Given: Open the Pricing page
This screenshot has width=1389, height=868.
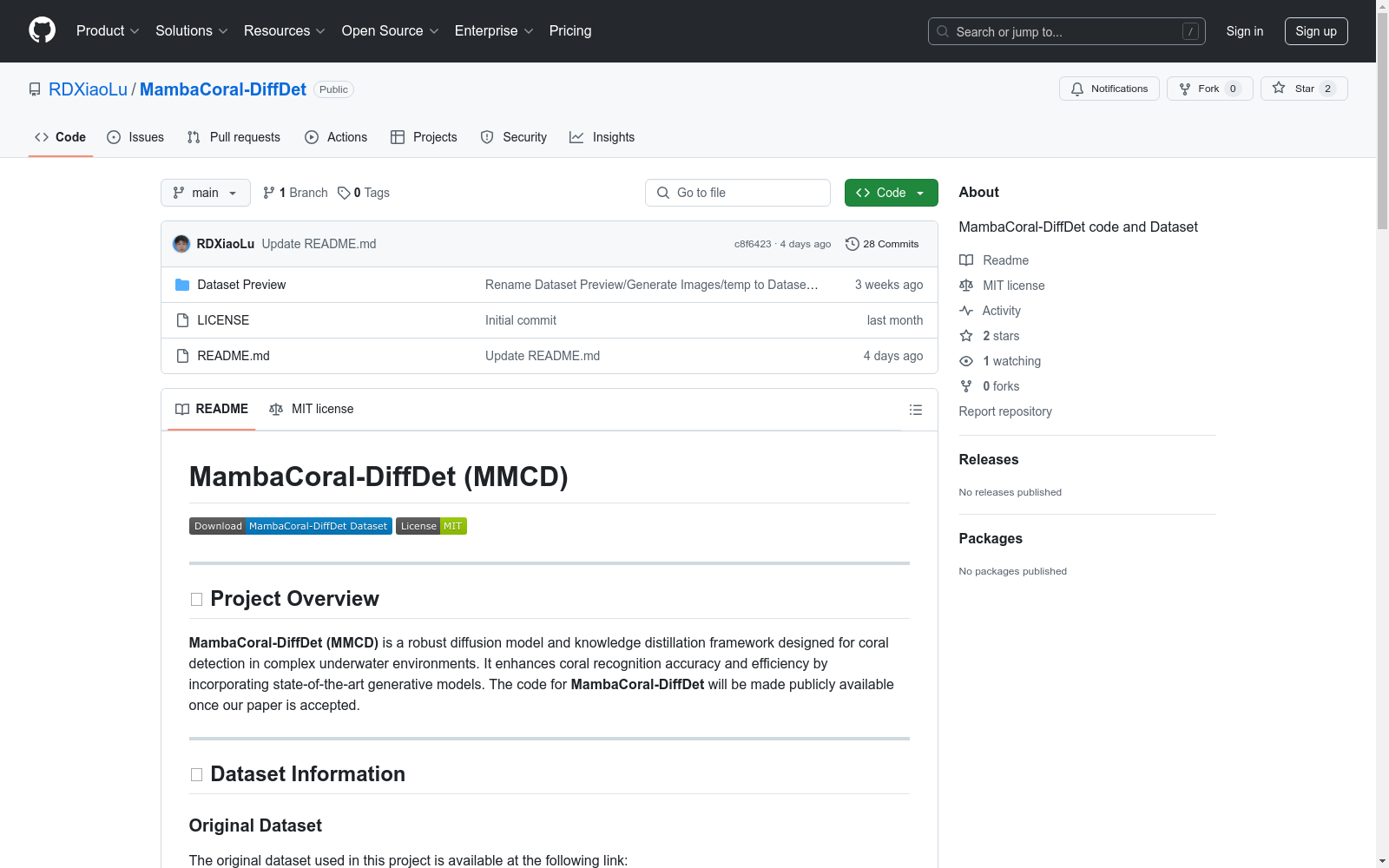Looking at the screenshot, I should (x=570, y=30).
